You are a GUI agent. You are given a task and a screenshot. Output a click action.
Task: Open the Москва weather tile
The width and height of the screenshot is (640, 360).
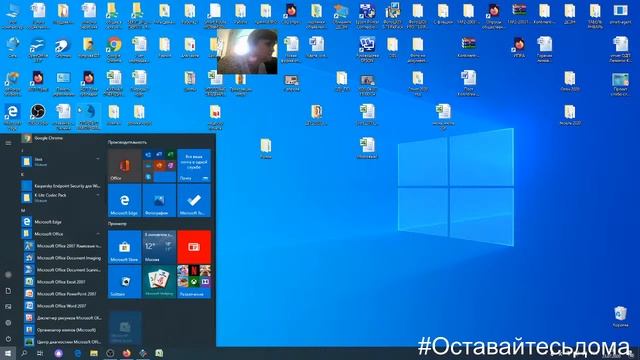point(159,247)
